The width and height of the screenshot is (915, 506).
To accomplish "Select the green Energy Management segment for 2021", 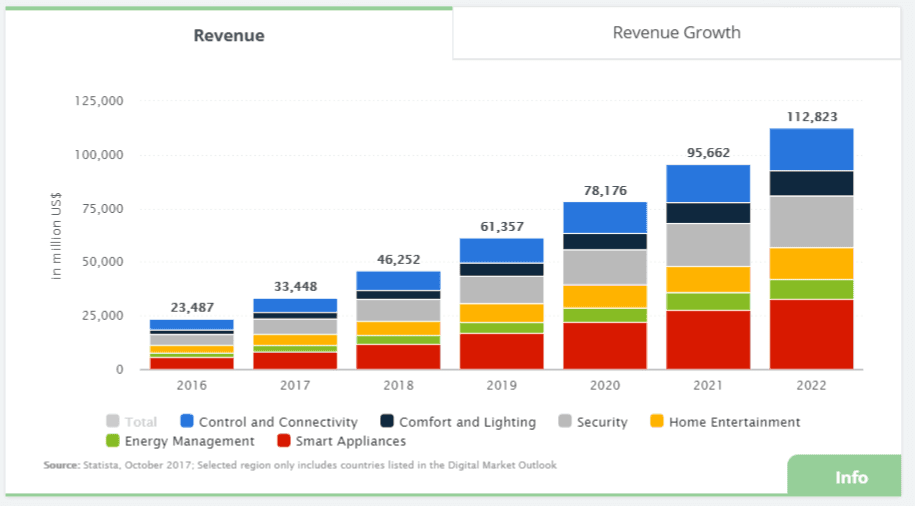I will click(708, 302).
